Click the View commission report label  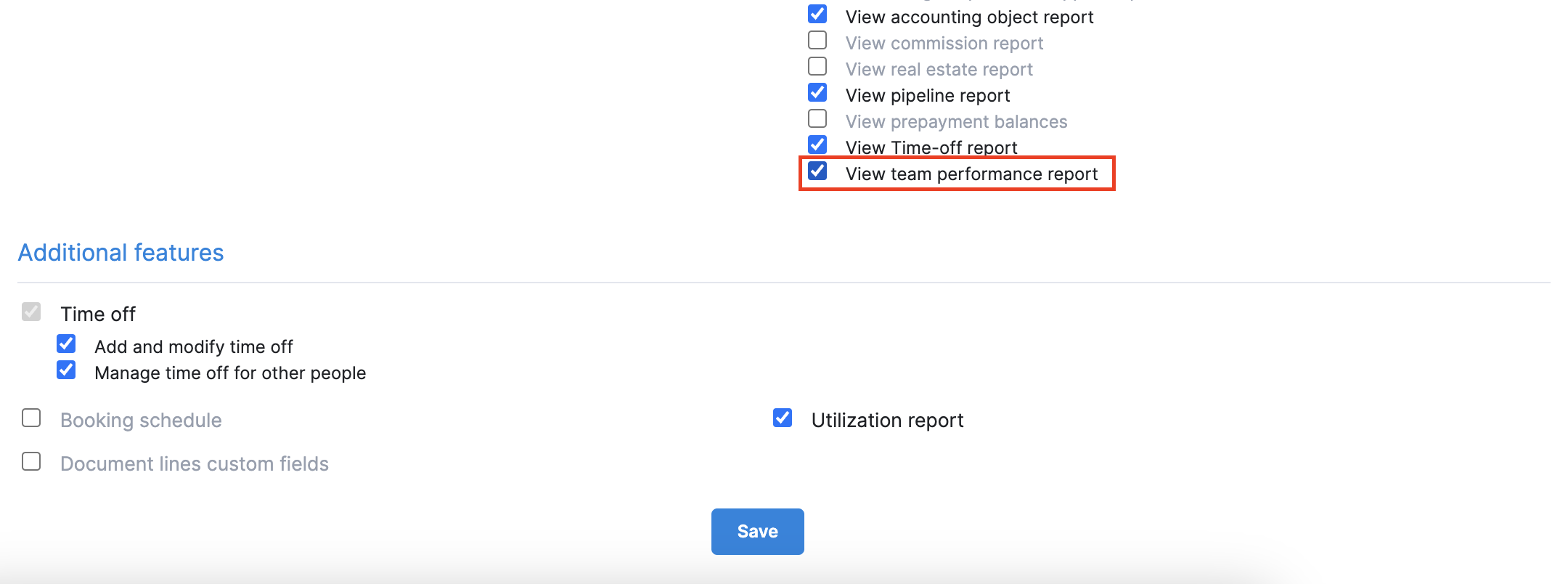click(944, 44)
